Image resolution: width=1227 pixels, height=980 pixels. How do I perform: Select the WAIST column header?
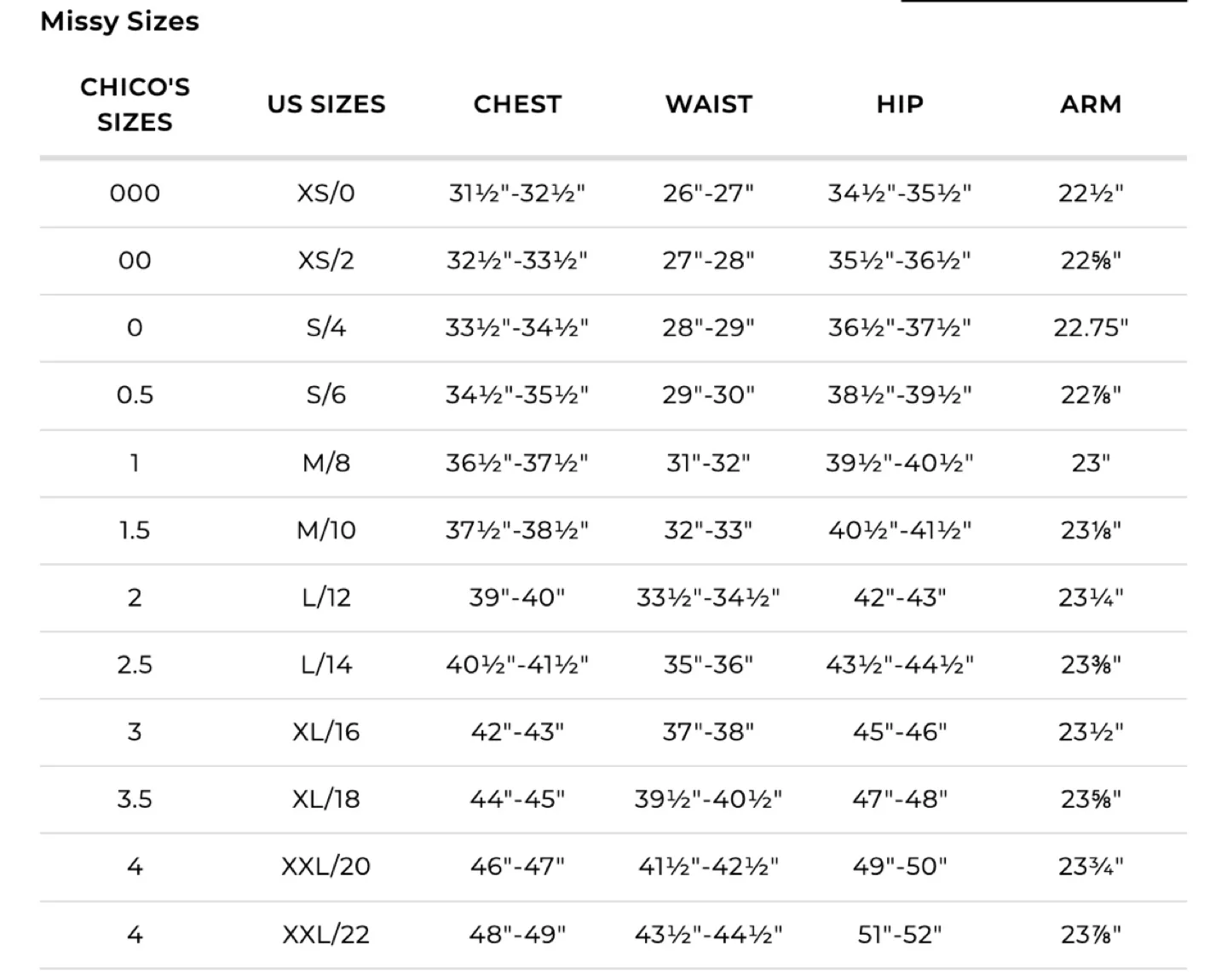709,104
